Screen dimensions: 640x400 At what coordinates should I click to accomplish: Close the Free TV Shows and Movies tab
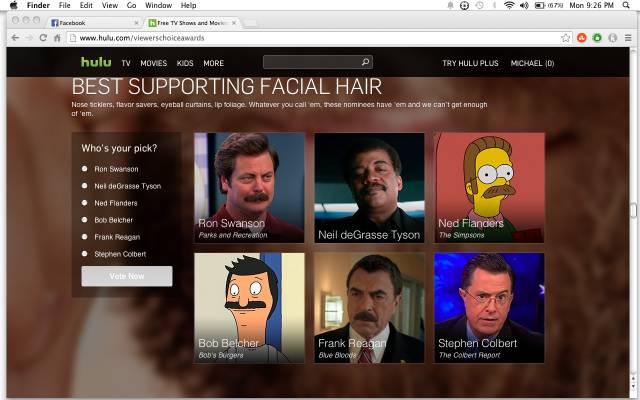(234, 23)
